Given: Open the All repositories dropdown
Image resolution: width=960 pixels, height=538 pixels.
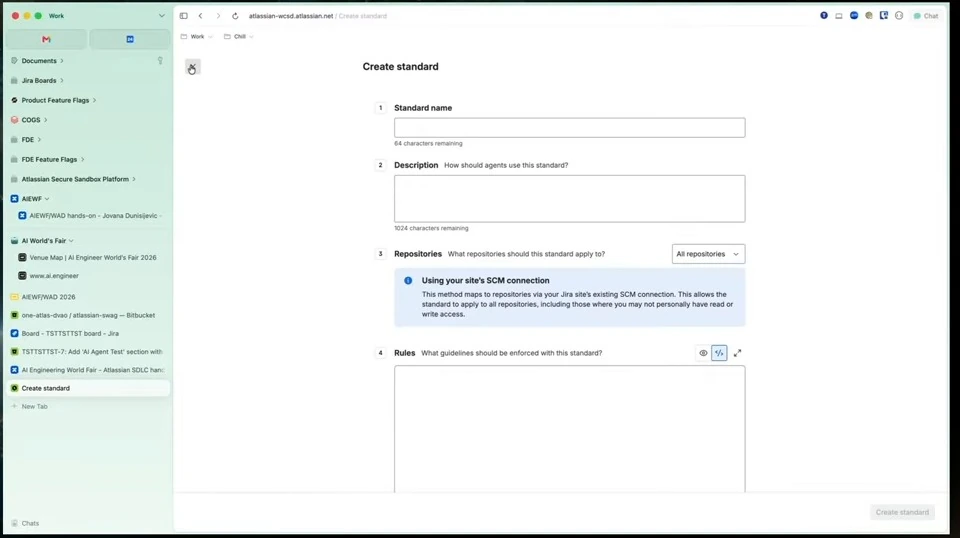Looking at the screenshot, I should pyautogui.click(x=708, y=254).
